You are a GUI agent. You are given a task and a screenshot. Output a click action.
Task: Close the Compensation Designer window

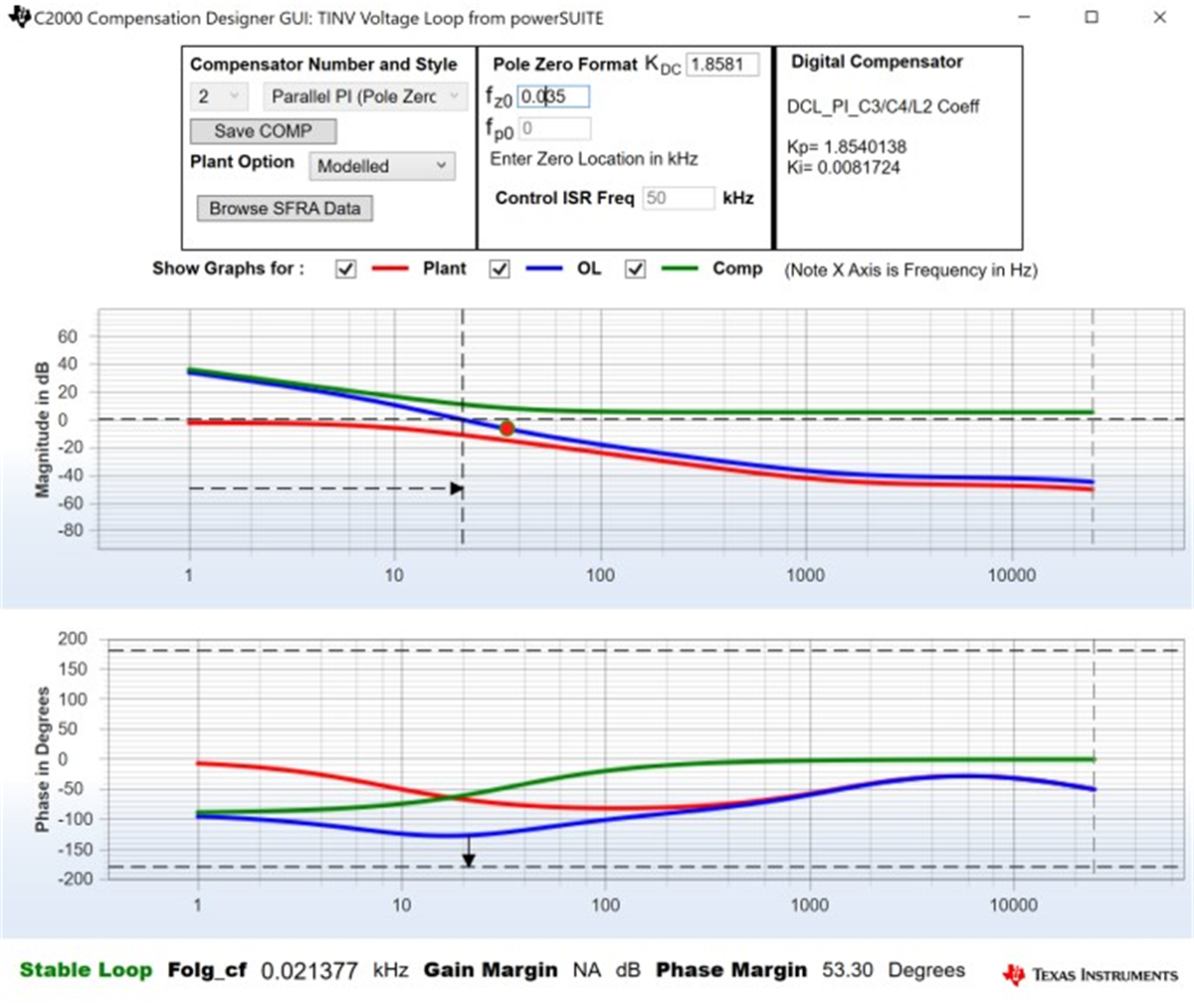pos(1159,17)
